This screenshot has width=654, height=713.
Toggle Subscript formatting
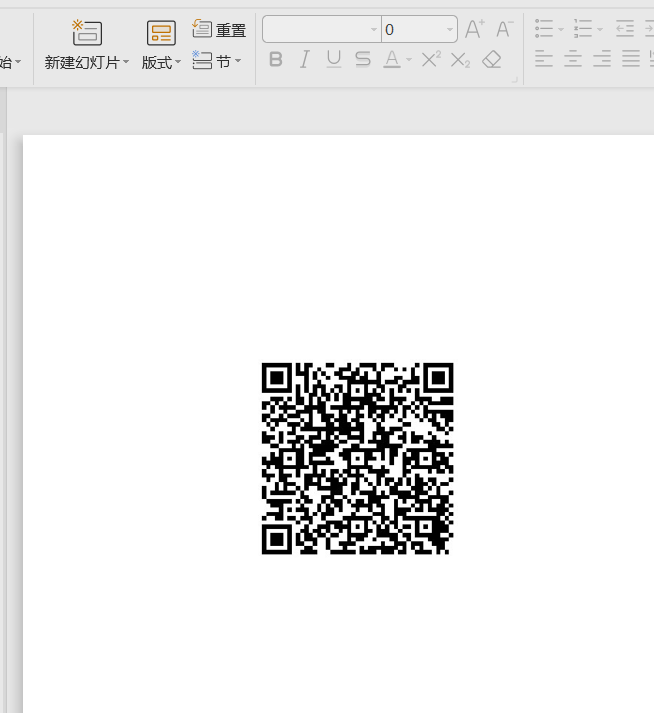point(460,60)
